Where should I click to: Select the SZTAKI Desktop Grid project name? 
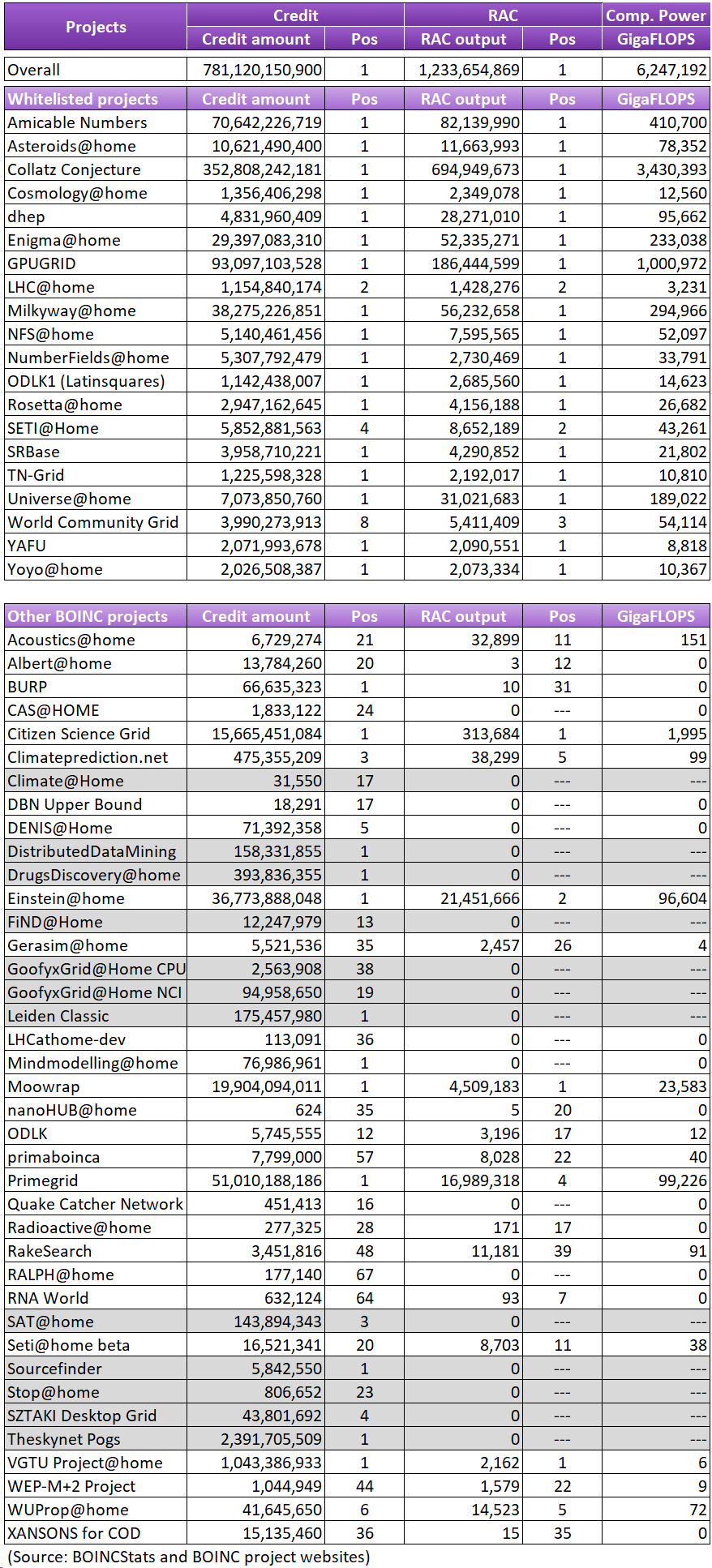pos(83,1416)
